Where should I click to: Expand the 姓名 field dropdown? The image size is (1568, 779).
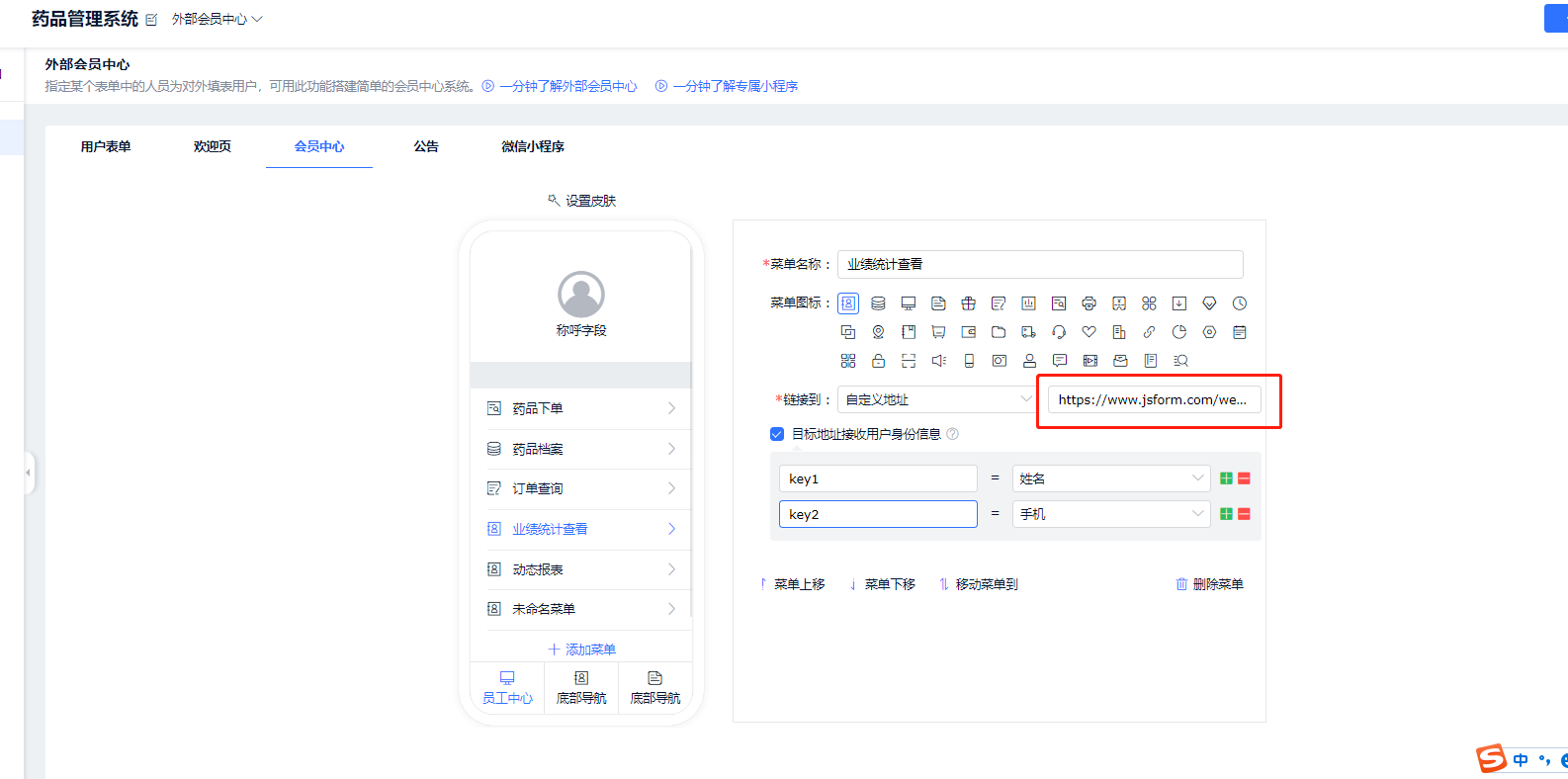click(x=1110, y=478)
